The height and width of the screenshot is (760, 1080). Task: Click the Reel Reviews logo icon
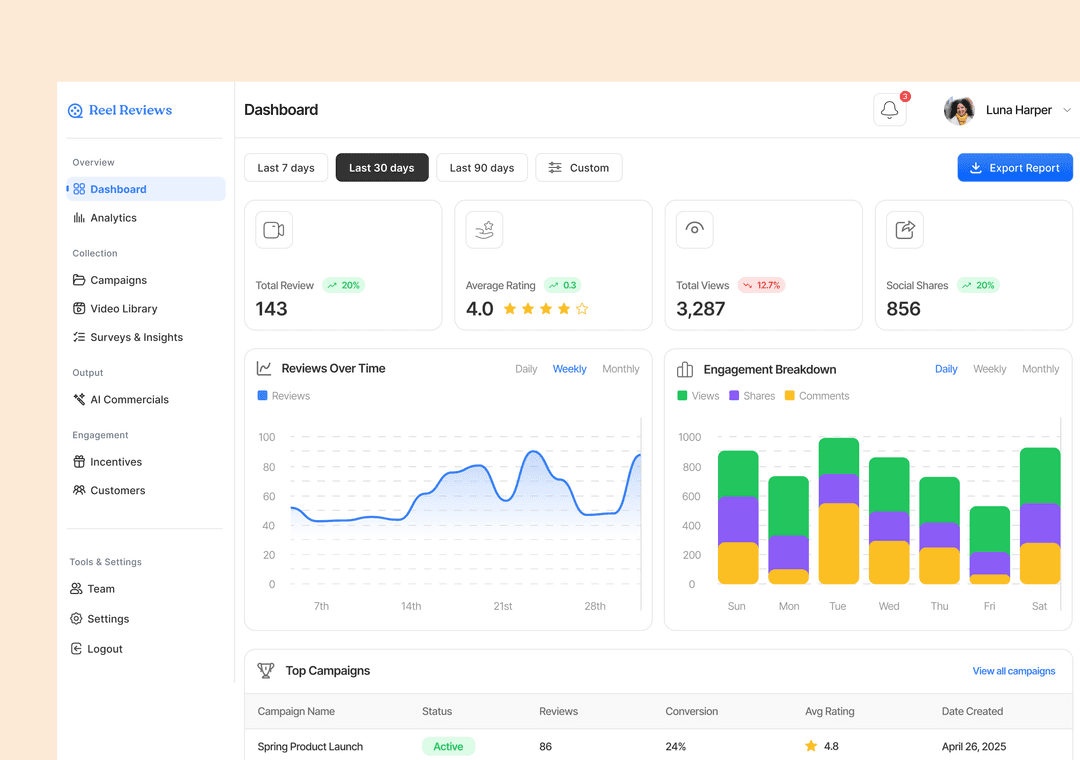75,110
